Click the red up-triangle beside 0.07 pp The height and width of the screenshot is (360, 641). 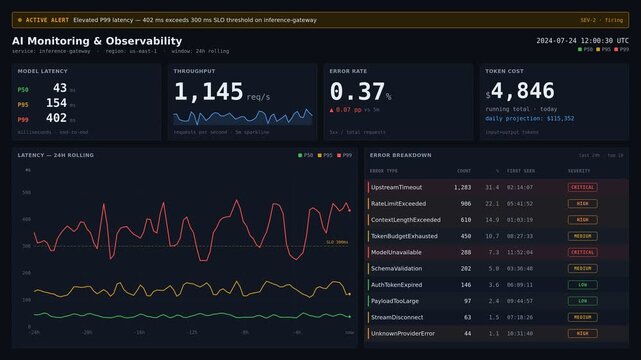332,110
